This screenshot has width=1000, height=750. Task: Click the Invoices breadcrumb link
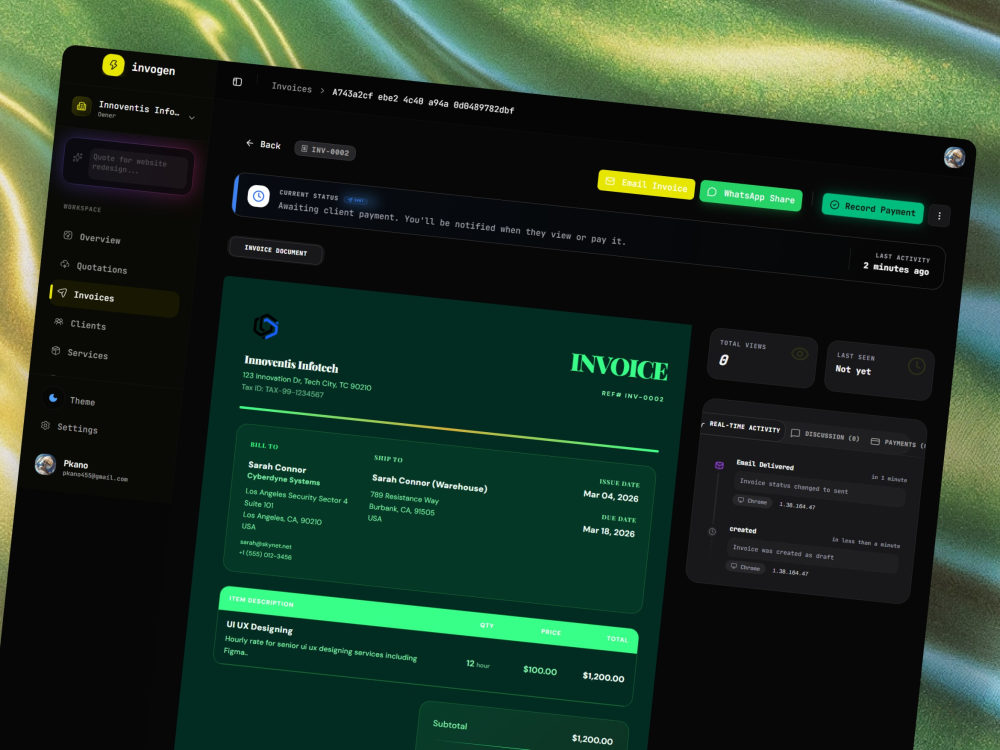291,88
